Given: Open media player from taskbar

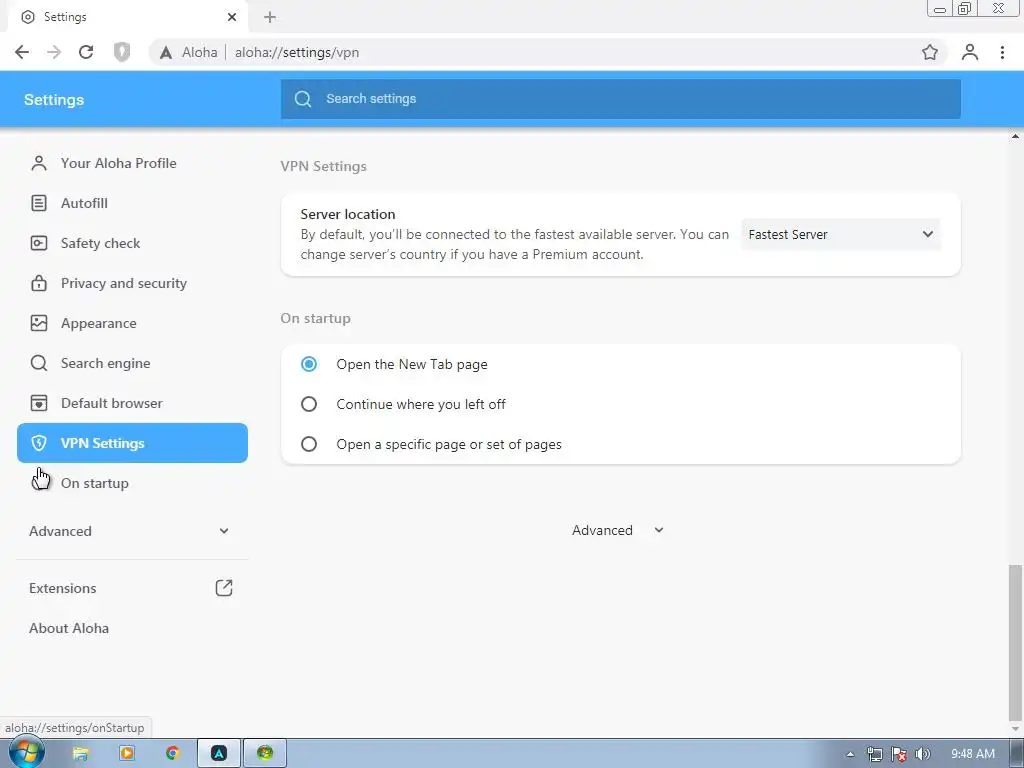Looking at the screenshot, I should tap(127, 754).
